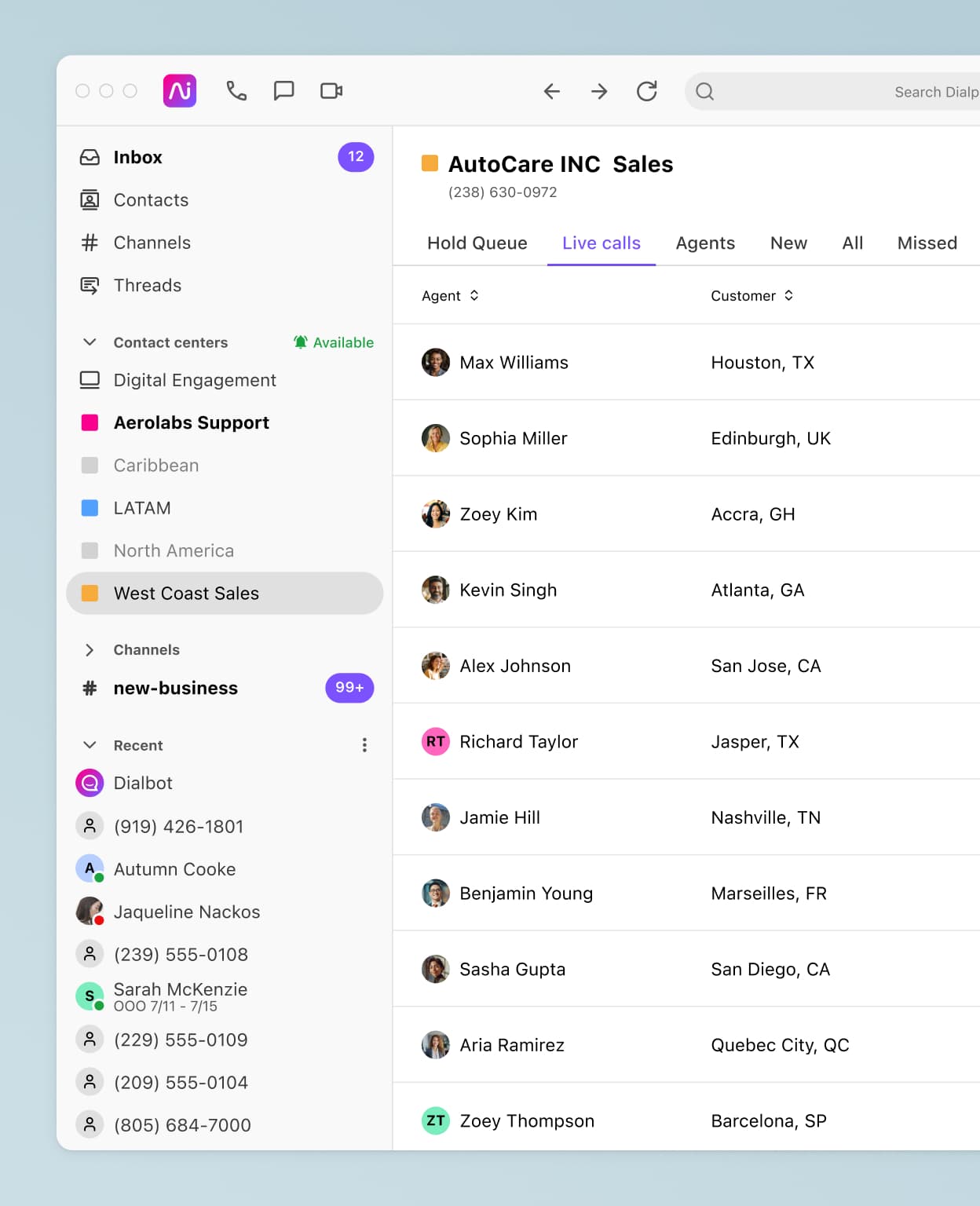
Task: Switch to the Missed tab
Action: tap(927, 243)
